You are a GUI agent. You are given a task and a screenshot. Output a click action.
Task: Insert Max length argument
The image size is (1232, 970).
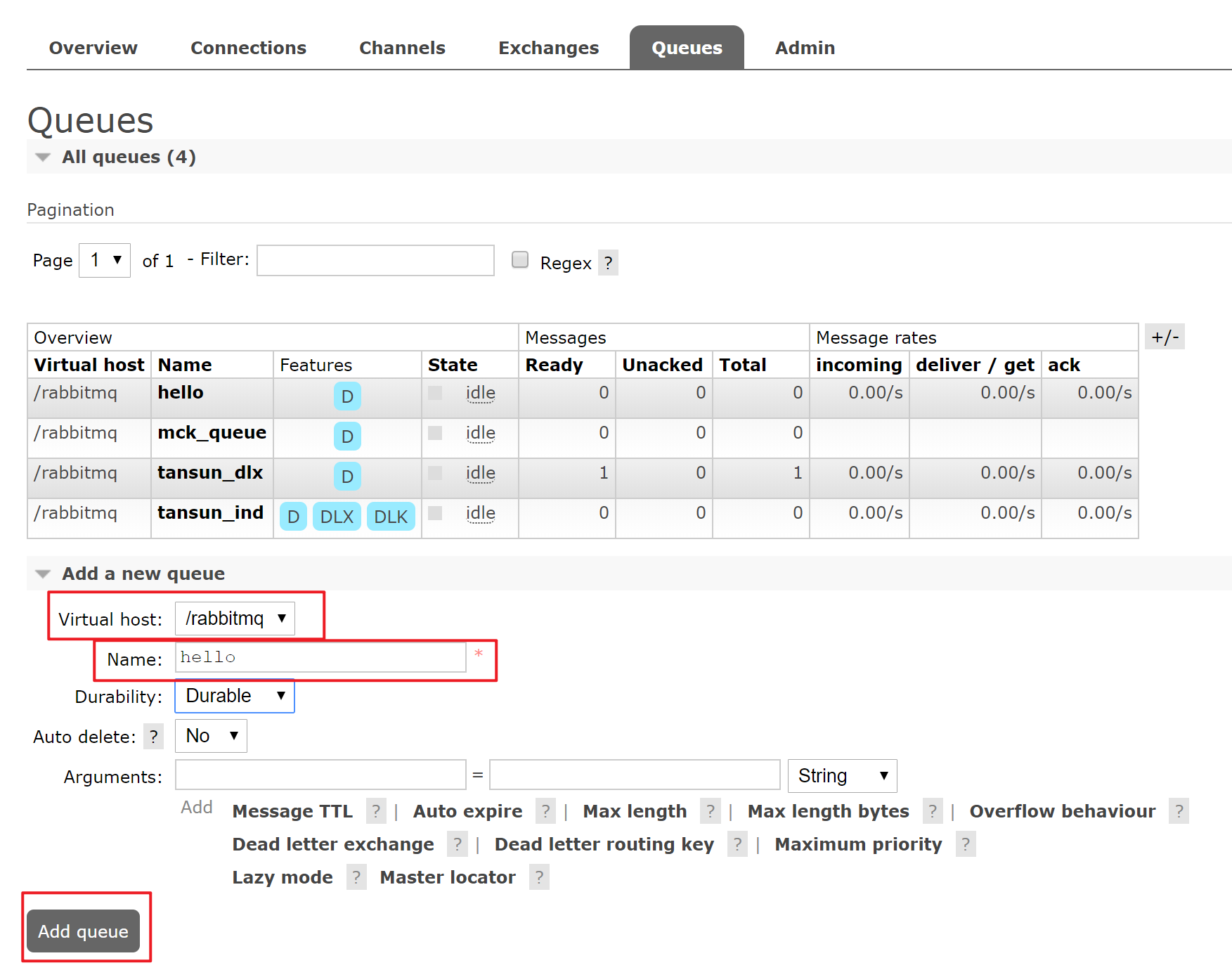635,811
